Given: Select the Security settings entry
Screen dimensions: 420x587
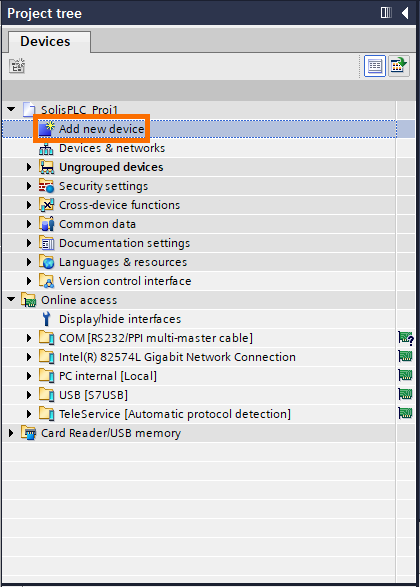Looking at the screenshot, I should [x=103, y=186].
